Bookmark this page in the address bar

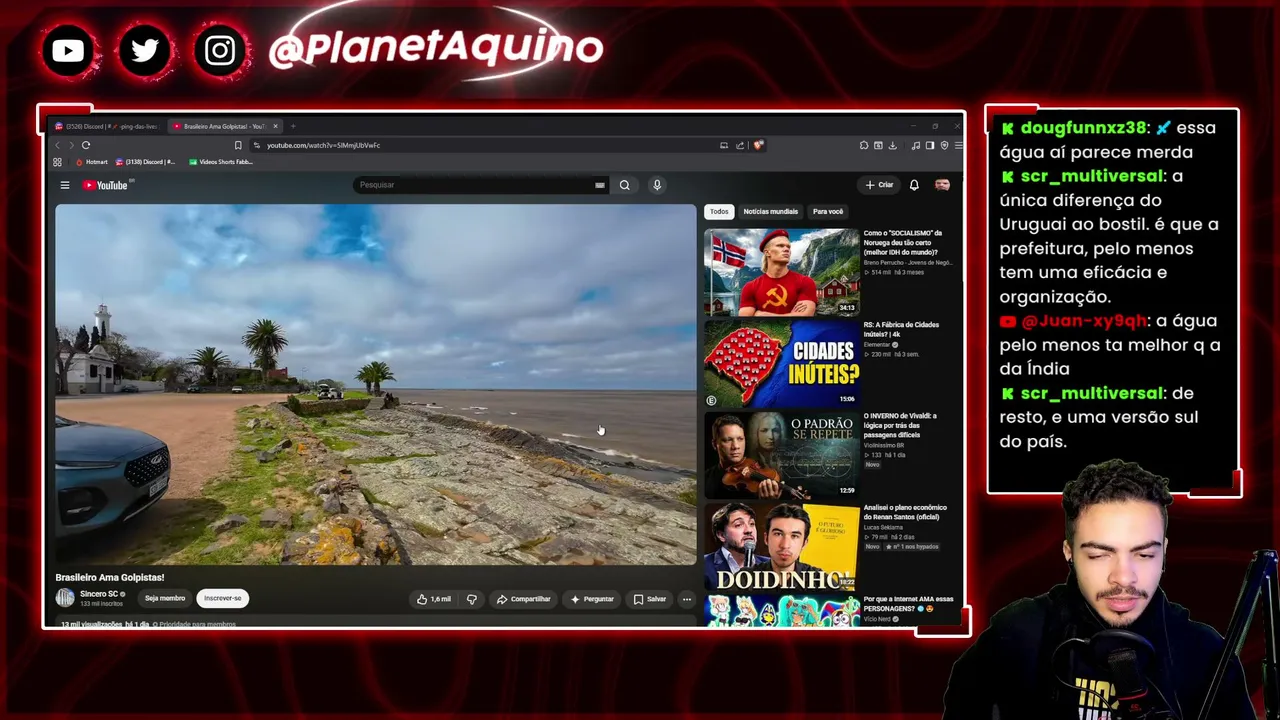coord(238,145)
